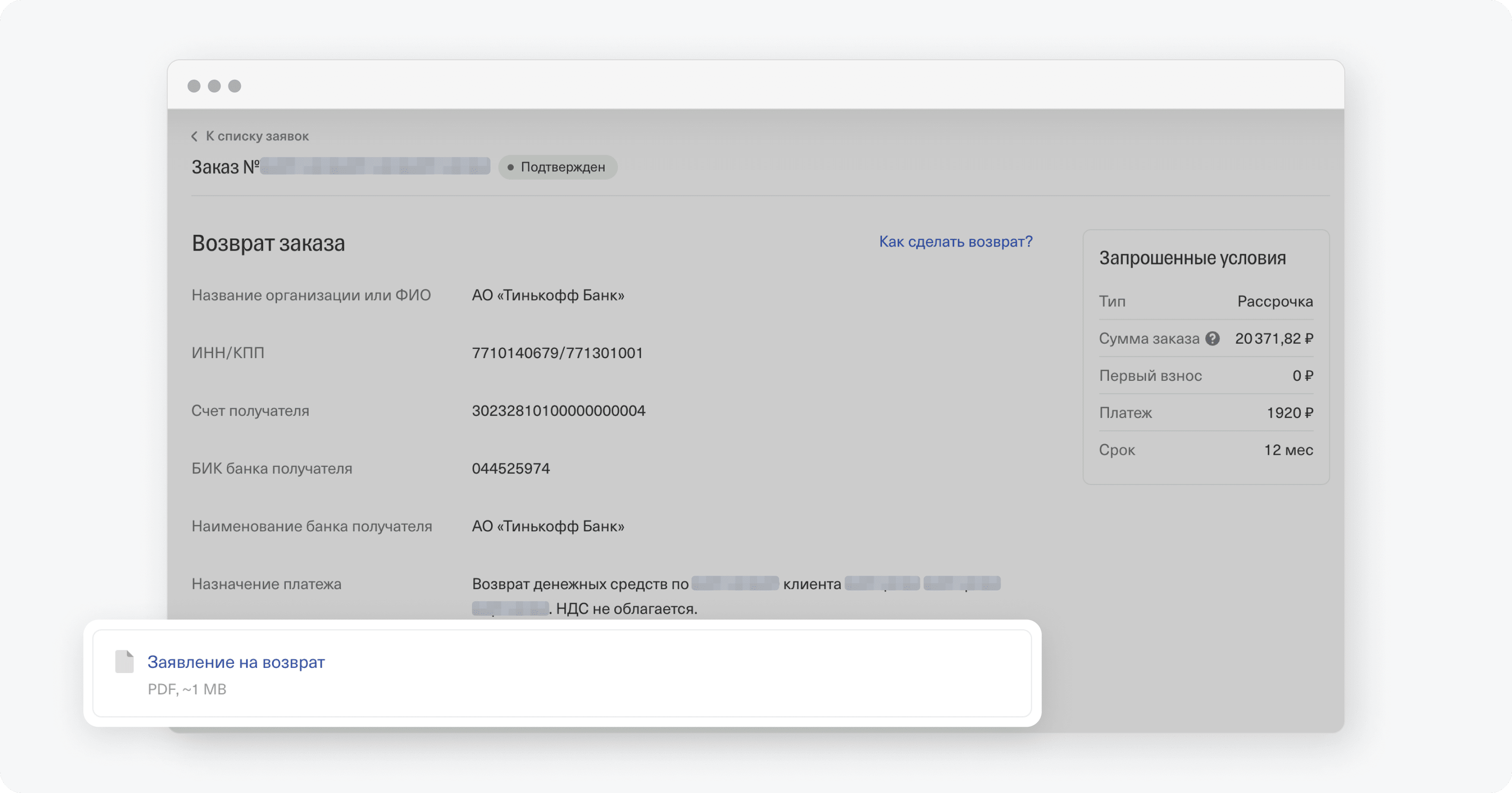The width and height of the screenshot is (1512, 793).
Task: Click the БИК банка получателя label
Action: pos(272,468)
